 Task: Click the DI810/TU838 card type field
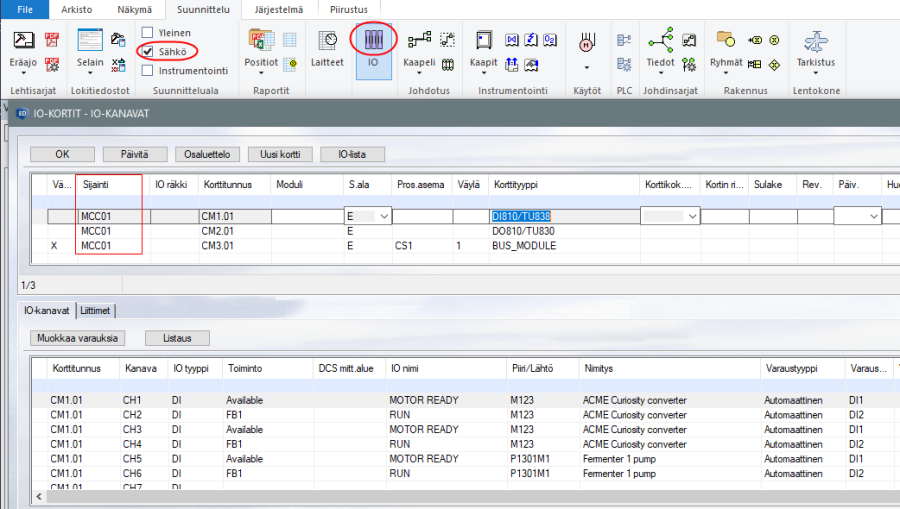pyautogui.click(x=521, y=216)
